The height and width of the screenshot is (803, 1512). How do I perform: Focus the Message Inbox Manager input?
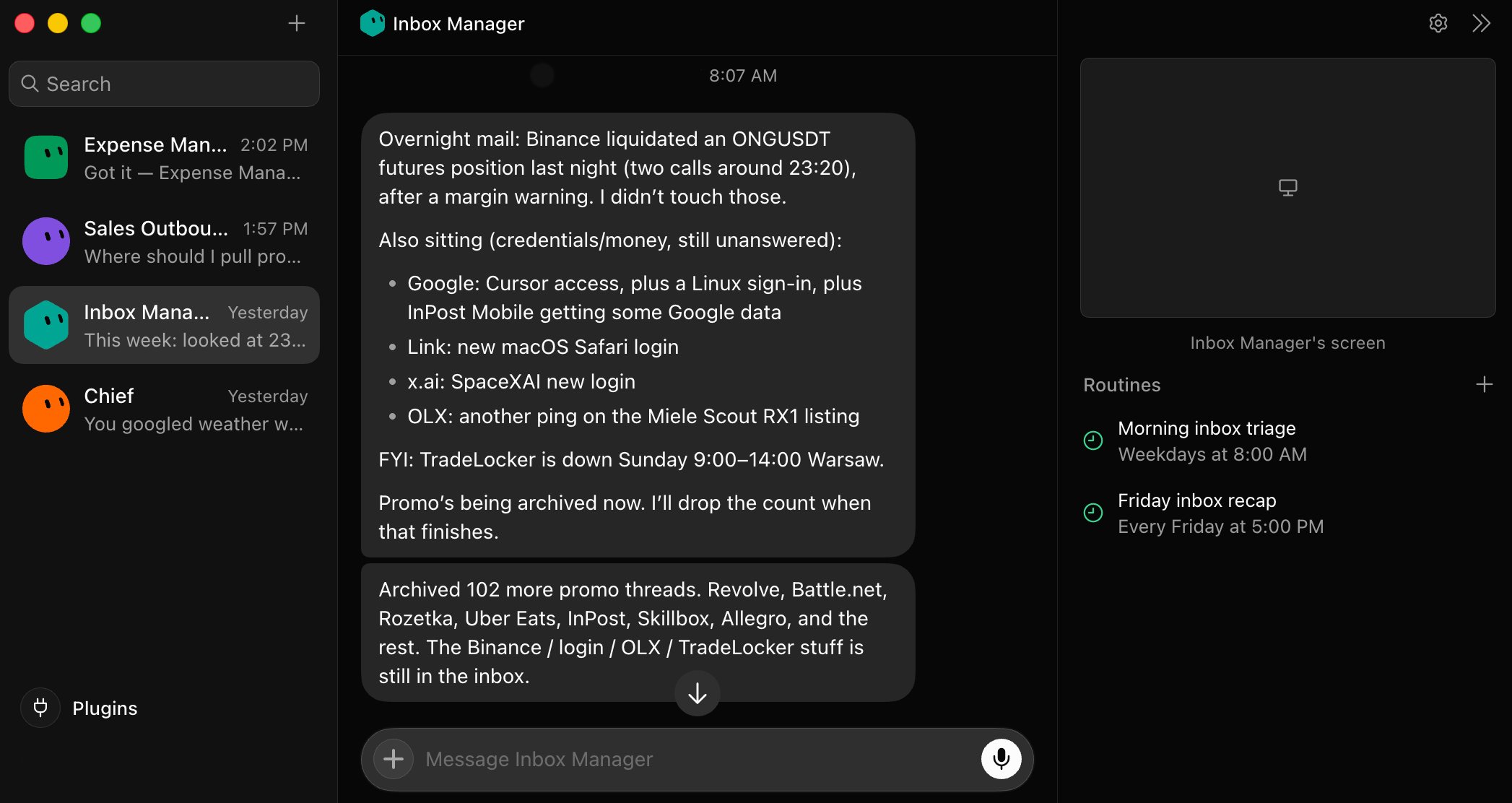[x=697, y=759]
